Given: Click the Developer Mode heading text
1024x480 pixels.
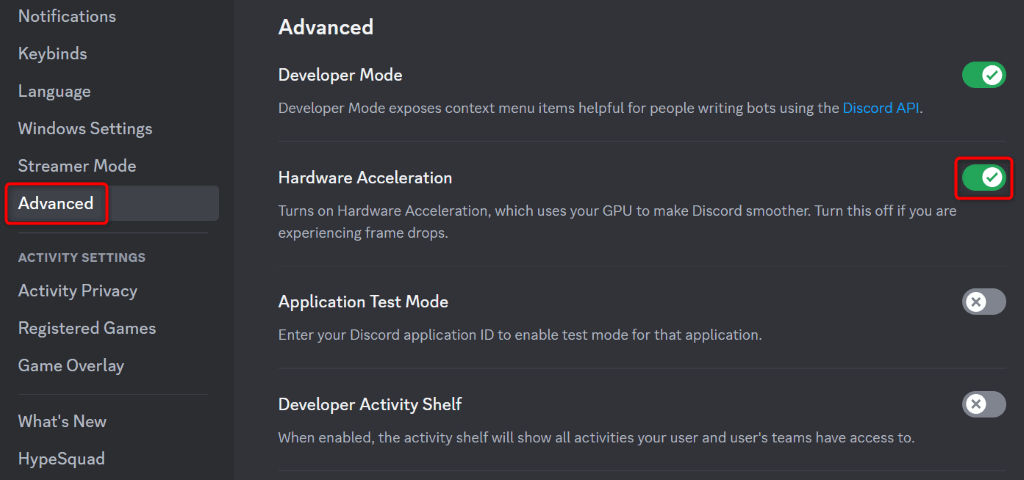Looking at the screenshot, I should [x=340, y=75].
